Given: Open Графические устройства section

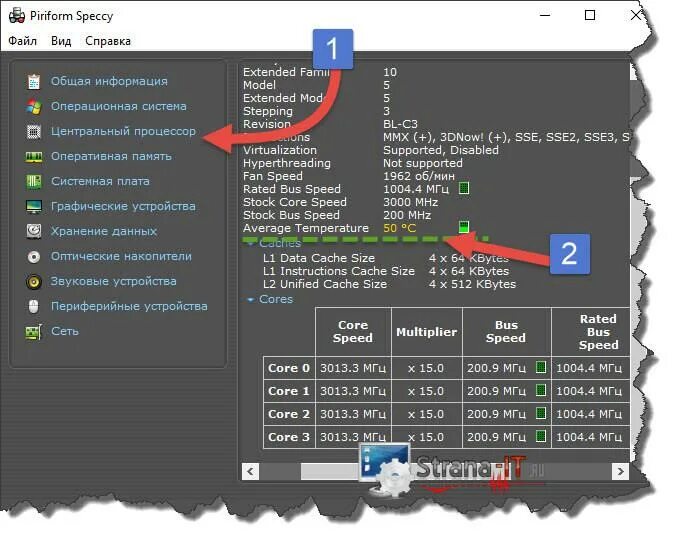Looking at the screenshot, I should tap(123, 206).
